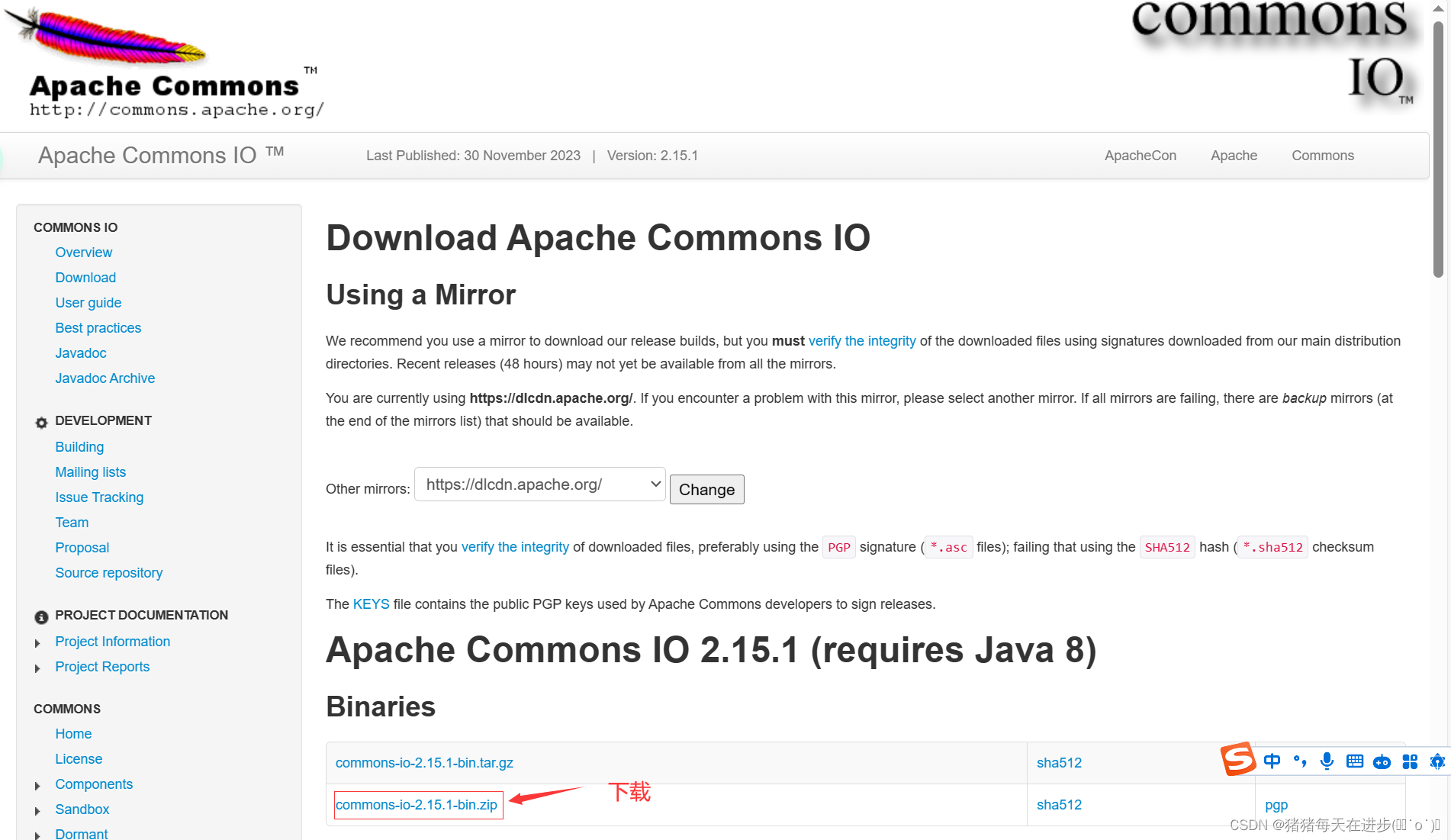Click the vertical page scrollbar thumb
This screenshot has width=1451, height=840.
(1438, 149)
